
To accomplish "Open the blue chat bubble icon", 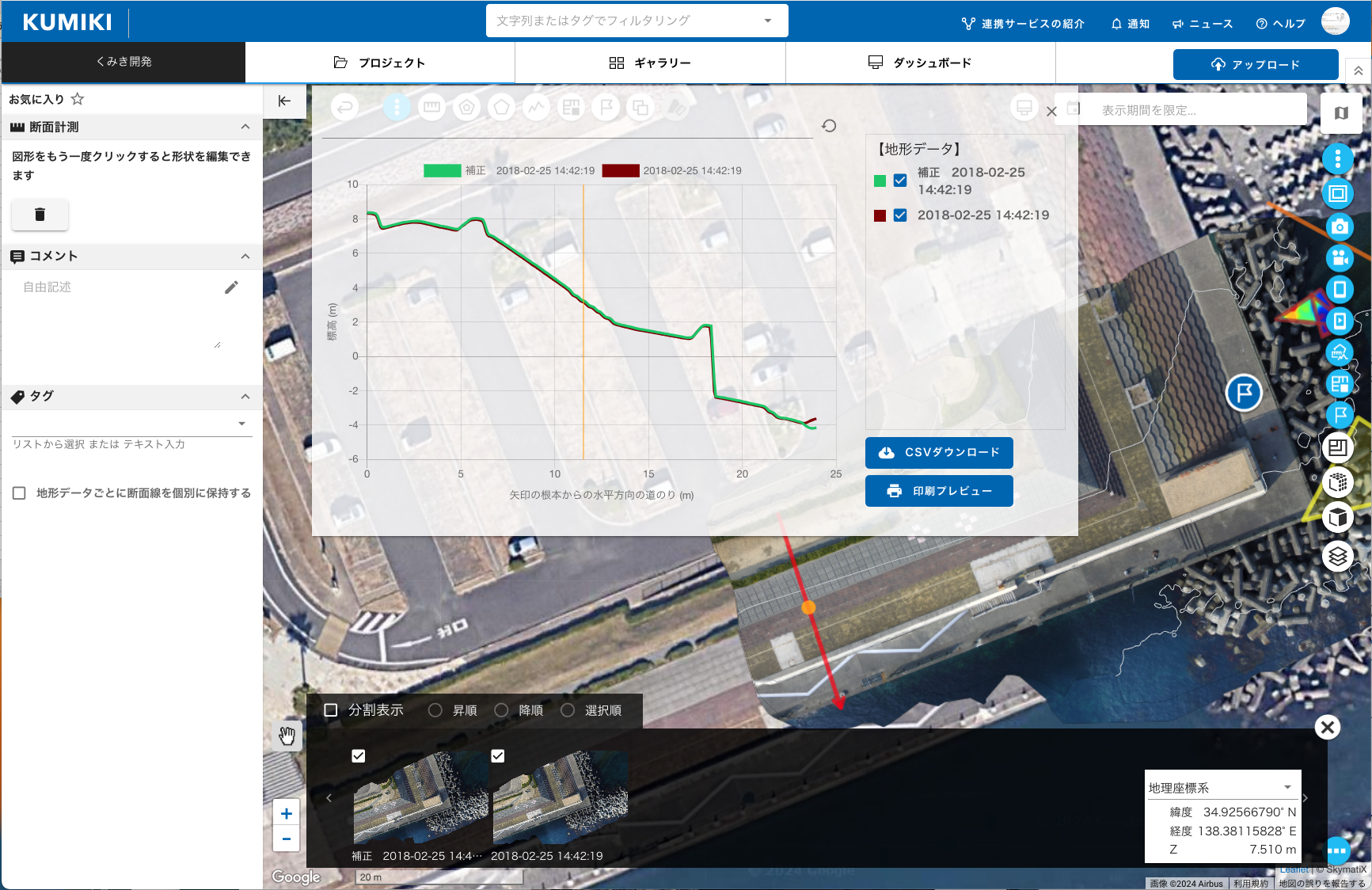I will pos(1337,851).
